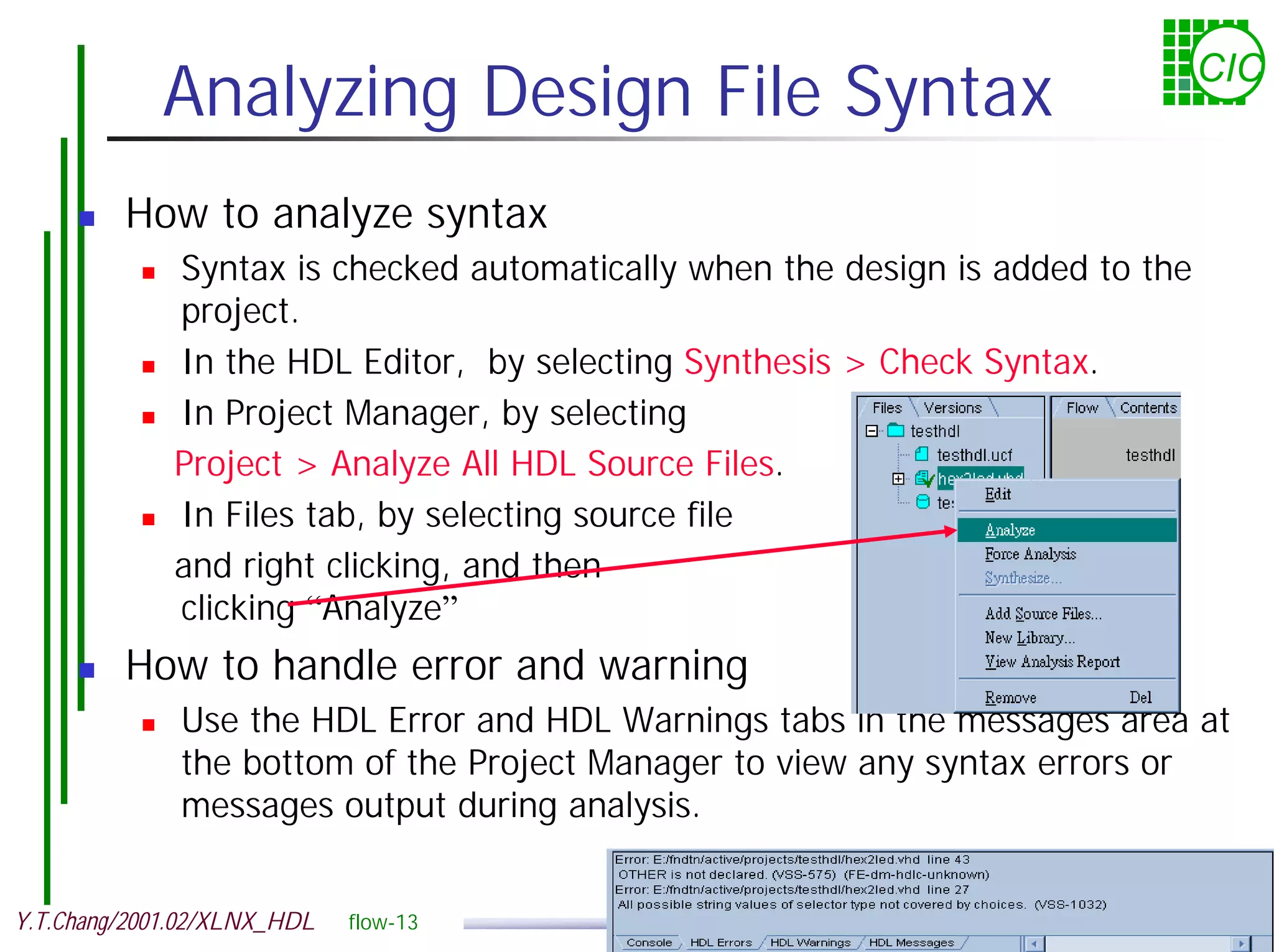
Task: Click the line 27 error message
Action: click(792, 890)
